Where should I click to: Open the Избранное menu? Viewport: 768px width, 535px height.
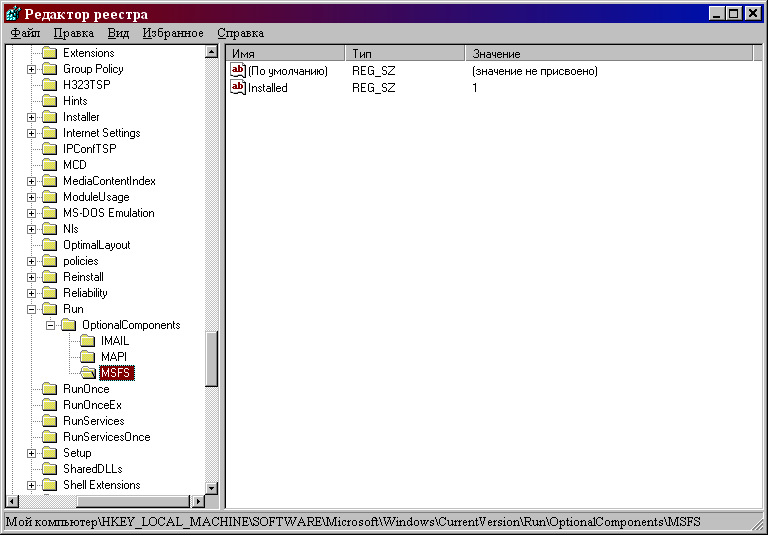(173, 33)
